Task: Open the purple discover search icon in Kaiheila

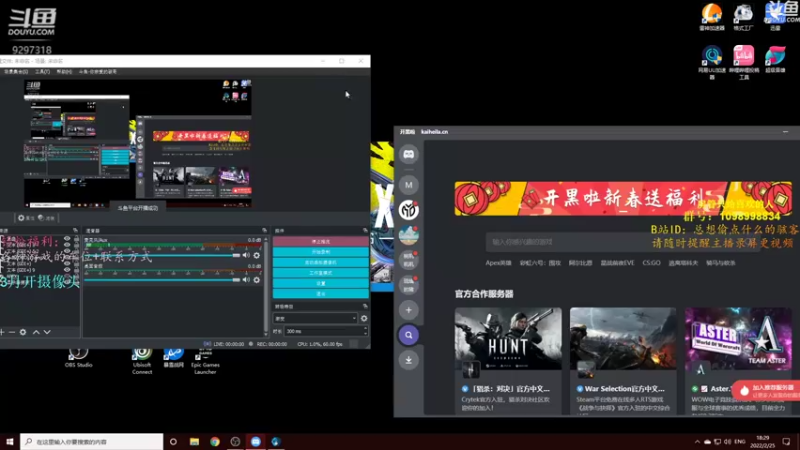Action: (x=409, y=335)
